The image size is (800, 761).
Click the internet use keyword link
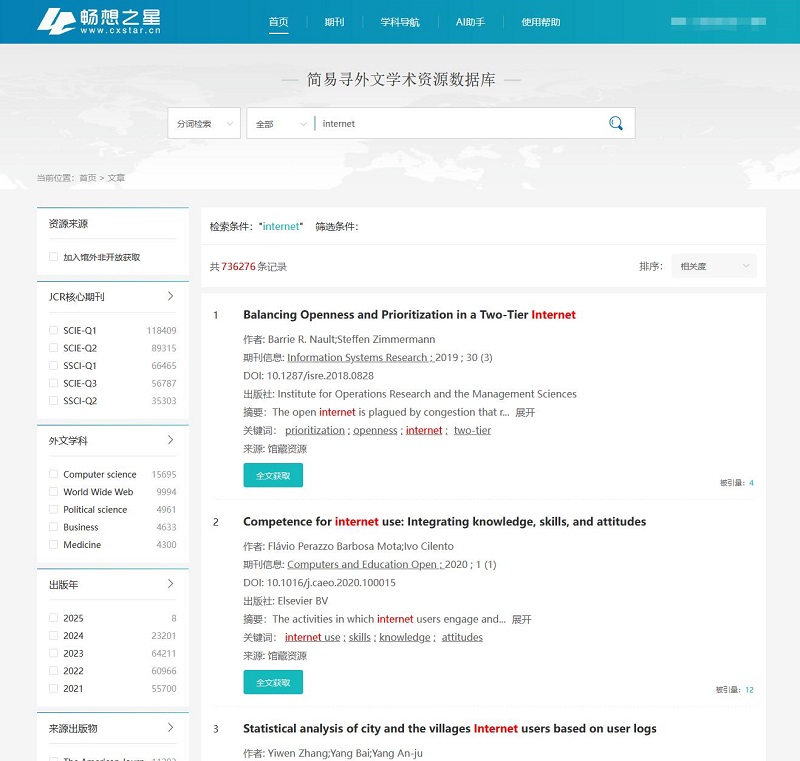[x=312, y=638]
